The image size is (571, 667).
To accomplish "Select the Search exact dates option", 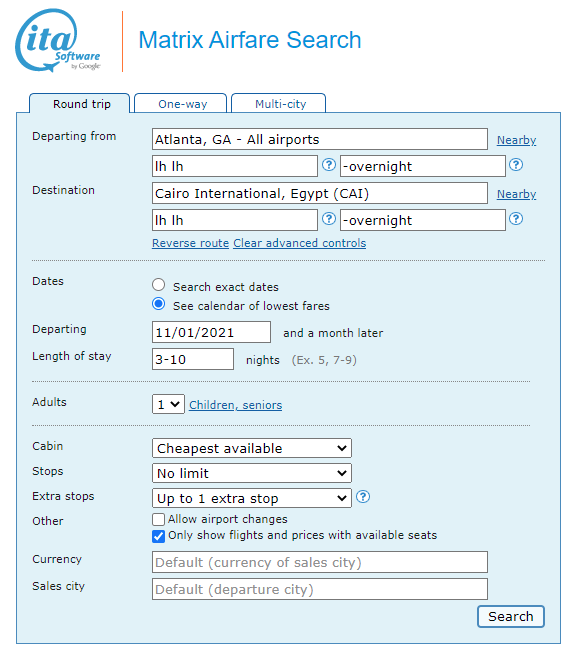I will tap(159, 285).
